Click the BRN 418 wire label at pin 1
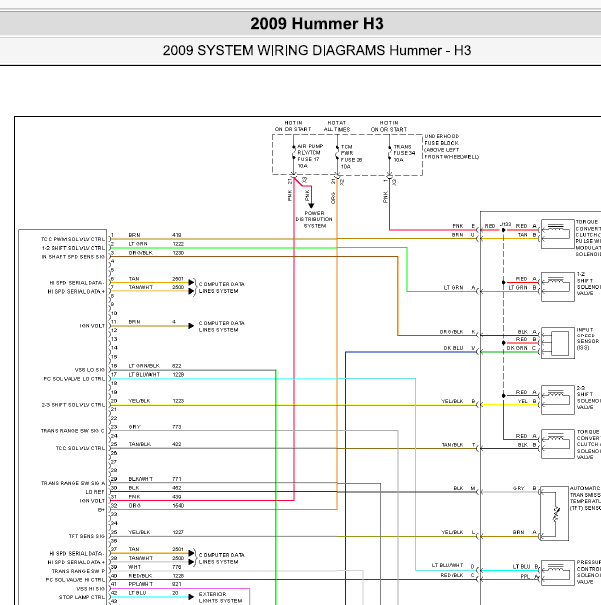Screen dimensions: 601x605 (x=155, y=235)
